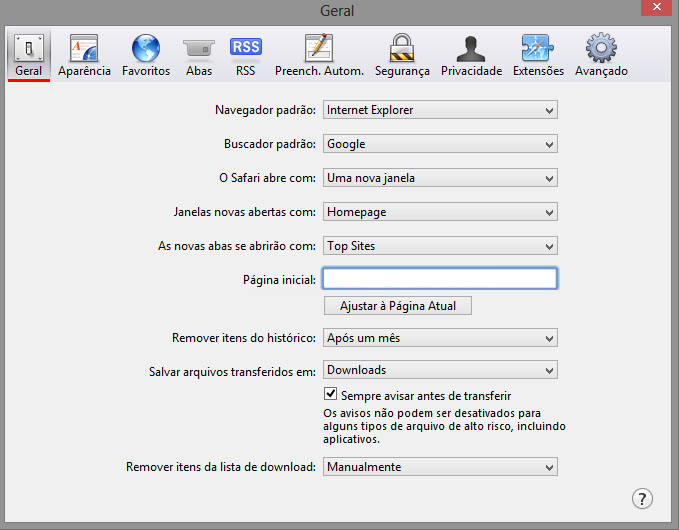Open Salvar arquivos transferidos em dropdown
This screenshot has width=679, height=530.
[440, 370]
